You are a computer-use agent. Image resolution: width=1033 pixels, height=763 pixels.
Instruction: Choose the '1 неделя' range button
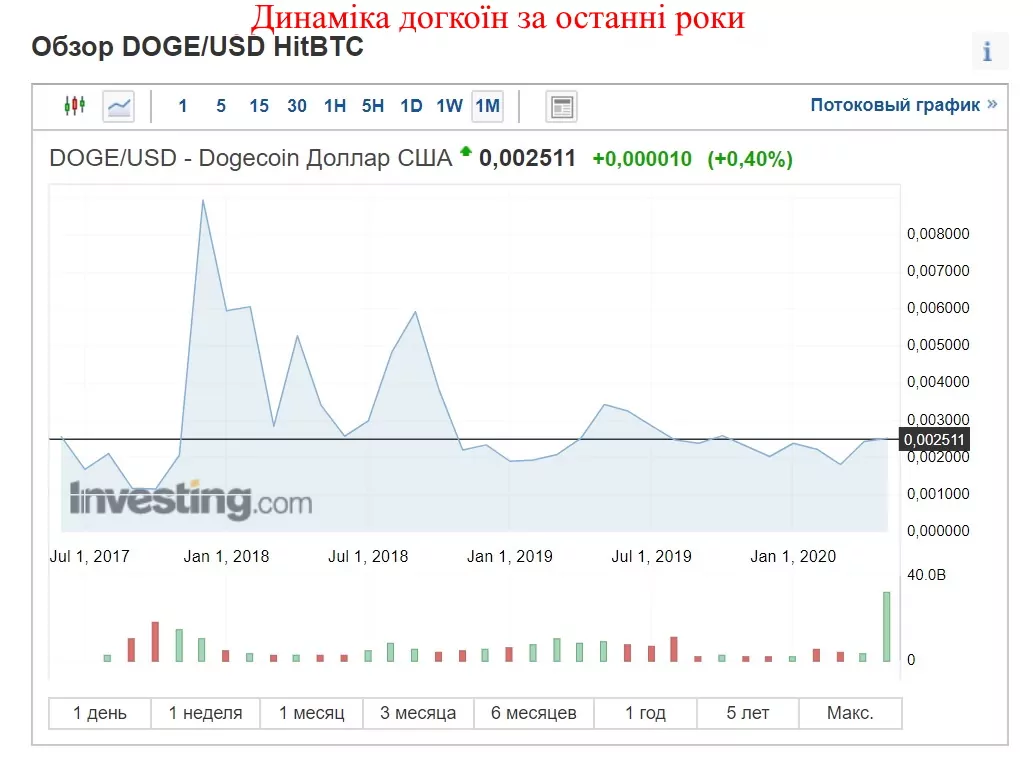point(206,713)
